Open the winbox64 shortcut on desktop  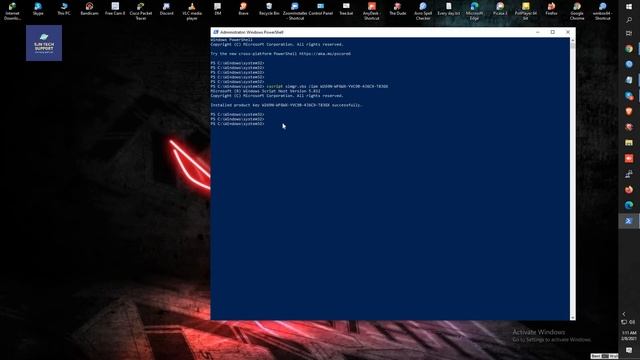click(602, 11)
